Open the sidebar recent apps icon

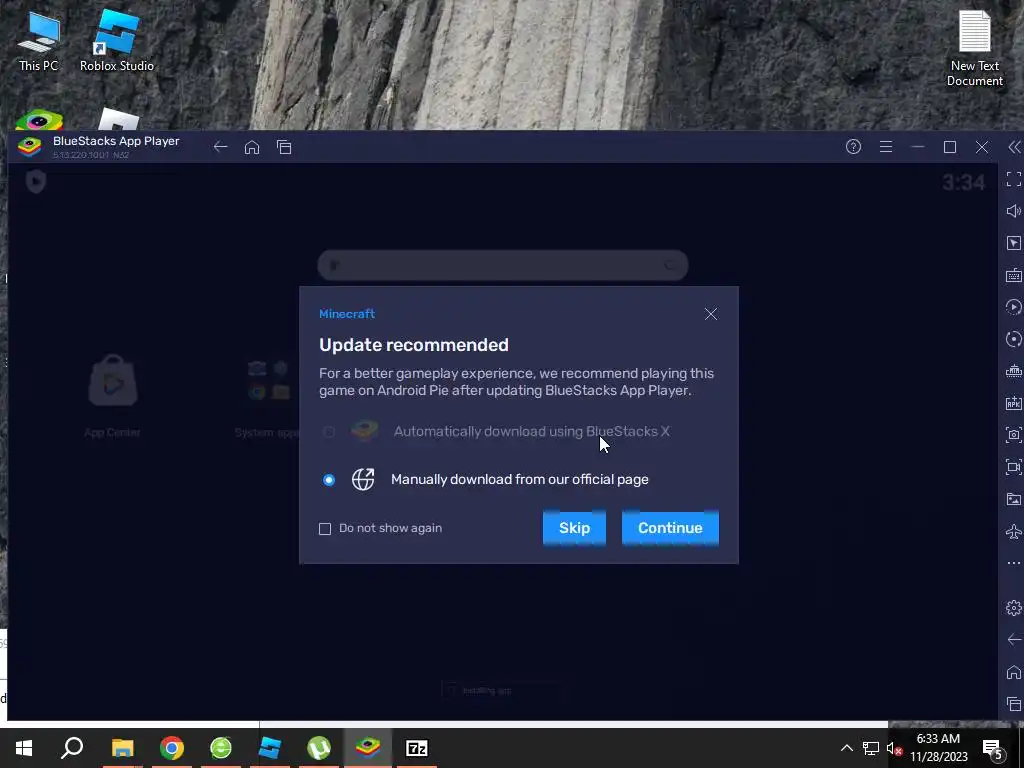point(1014,704)
